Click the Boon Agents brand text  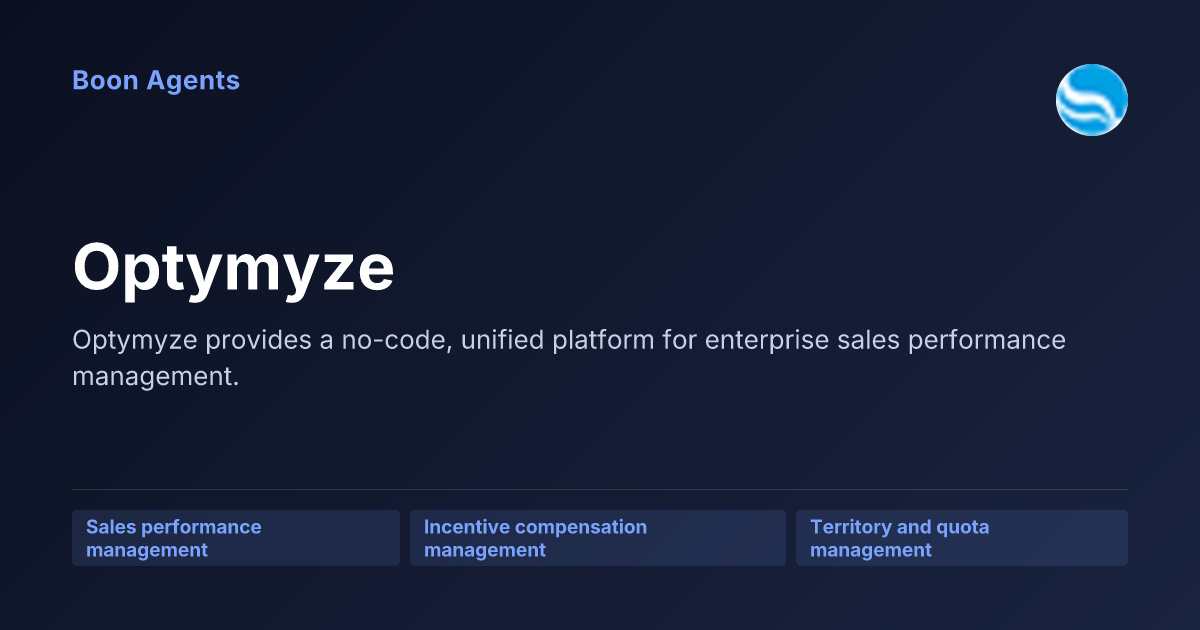(x=156, y=81)
